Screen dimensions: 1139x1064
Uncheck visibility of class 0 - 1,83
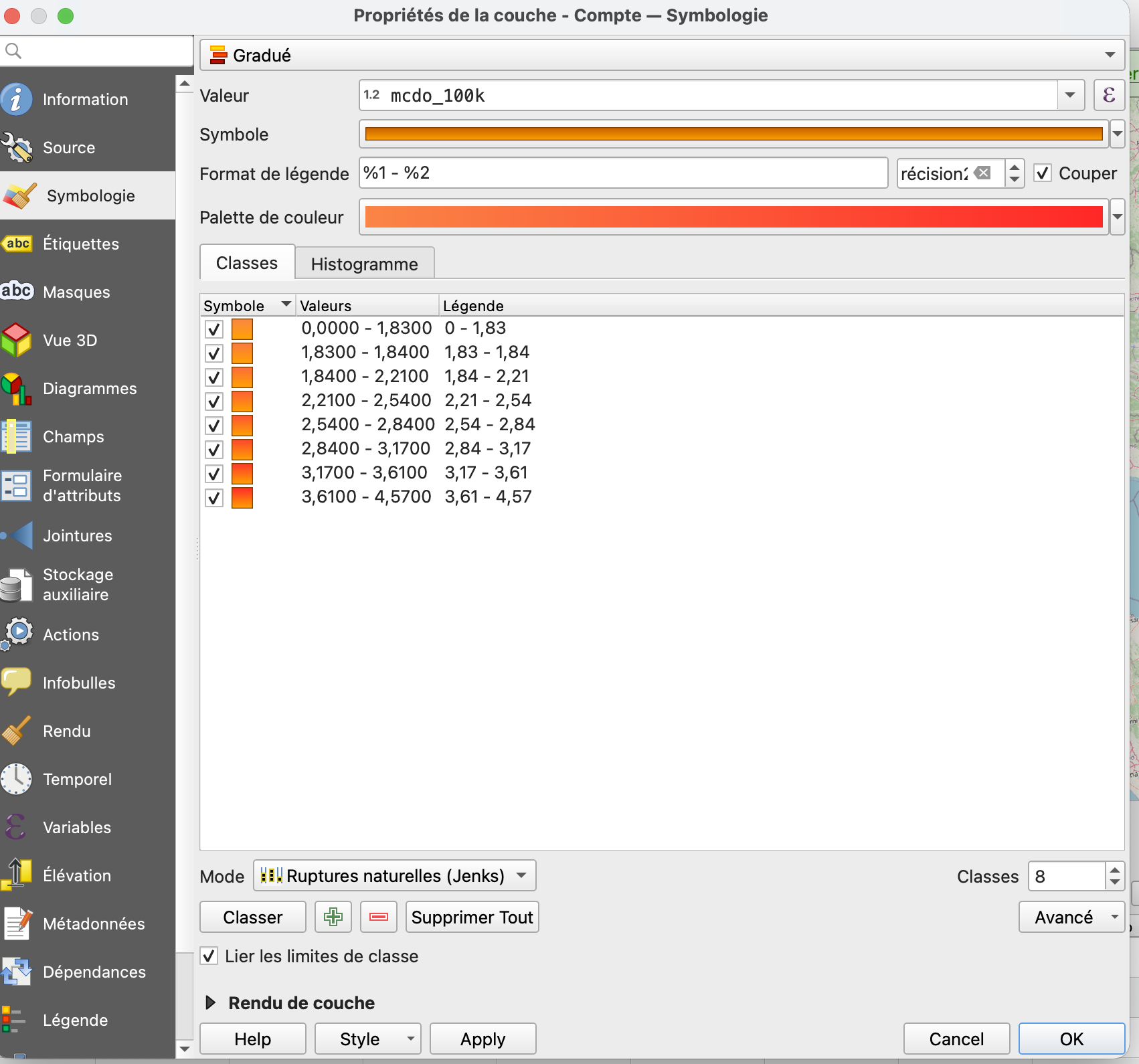pyautogui.click(x=213, y=329)
